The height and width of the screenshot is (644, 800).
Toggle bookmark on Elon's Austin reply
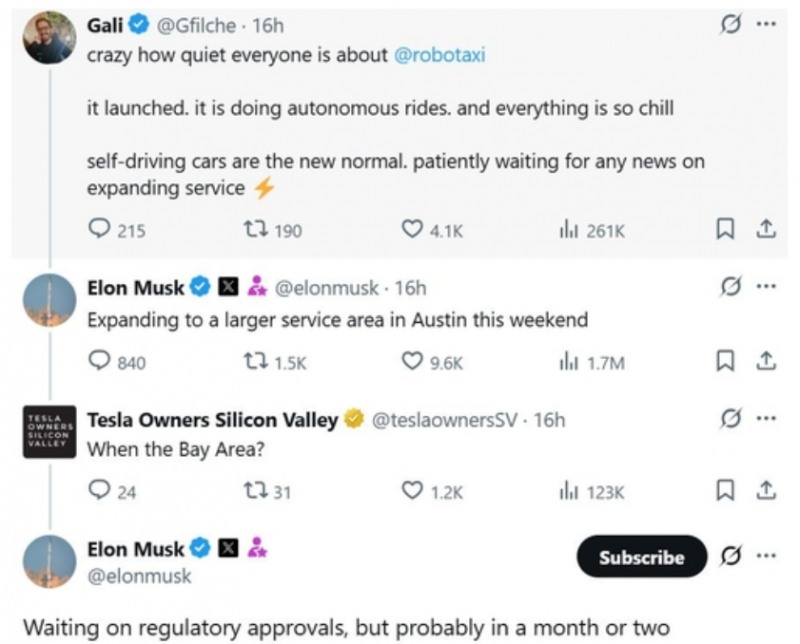(x=723, y=362)
